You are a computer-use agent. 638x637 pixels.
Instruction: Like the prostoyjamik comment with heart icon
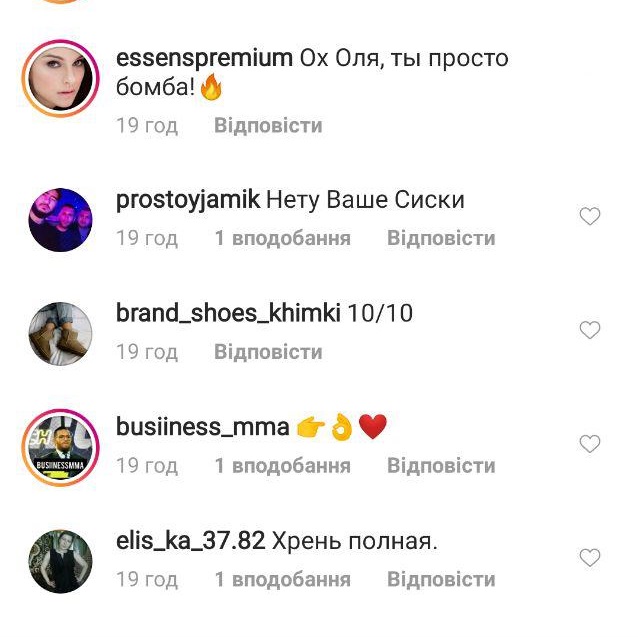[x=590, y=216]
